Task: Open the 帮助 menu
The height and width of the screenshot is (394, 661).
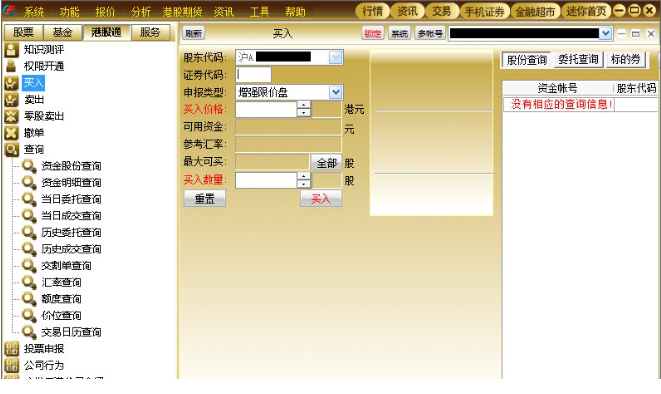Action: point(295,12)
